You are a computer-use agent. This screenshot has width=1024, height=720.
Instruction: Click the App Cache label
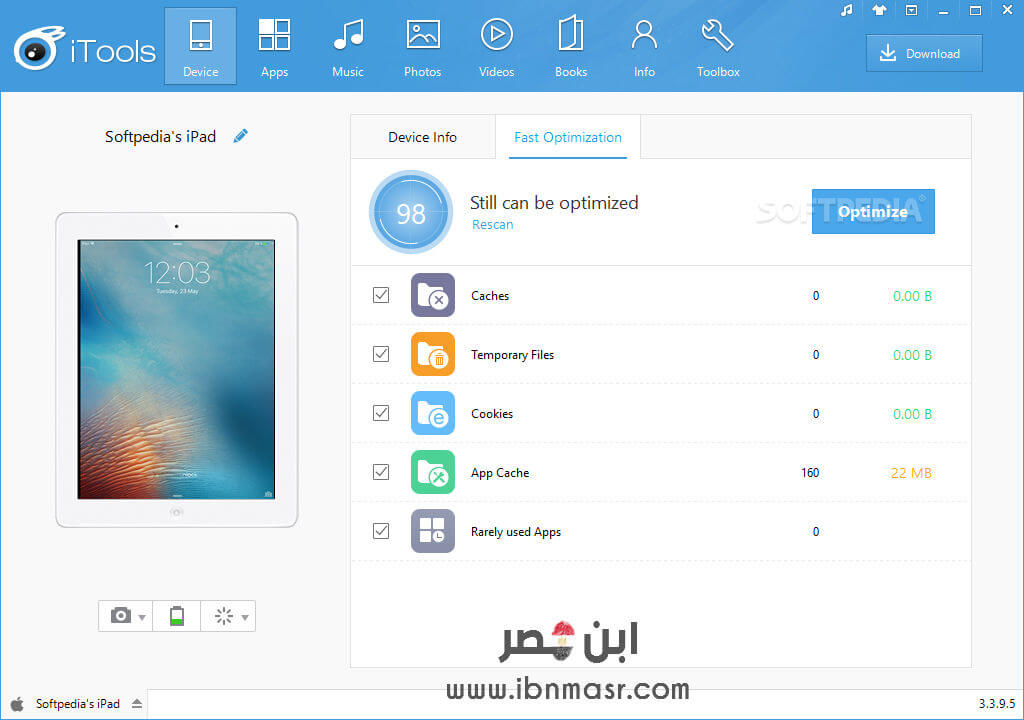pos(500,473)
